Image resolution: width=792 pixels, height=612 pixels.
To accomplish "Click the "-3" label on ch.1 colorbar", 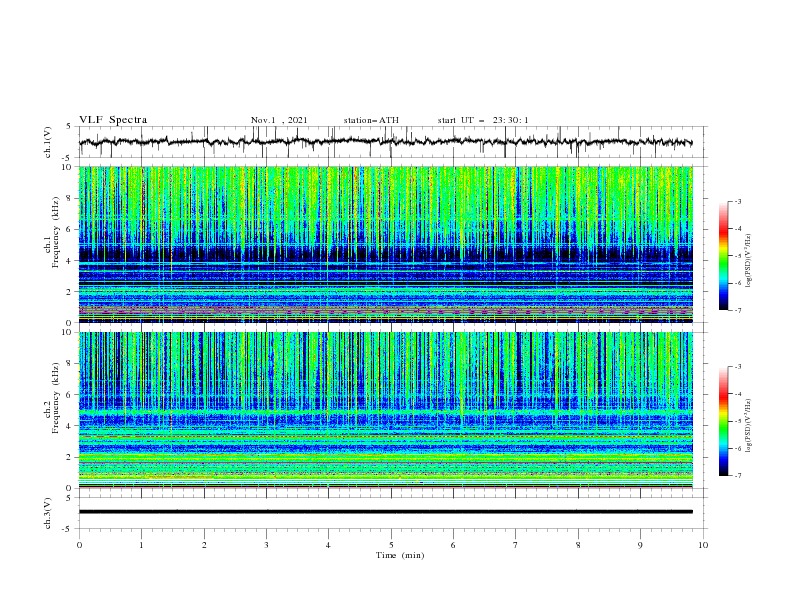I will [x=737, y=201].
